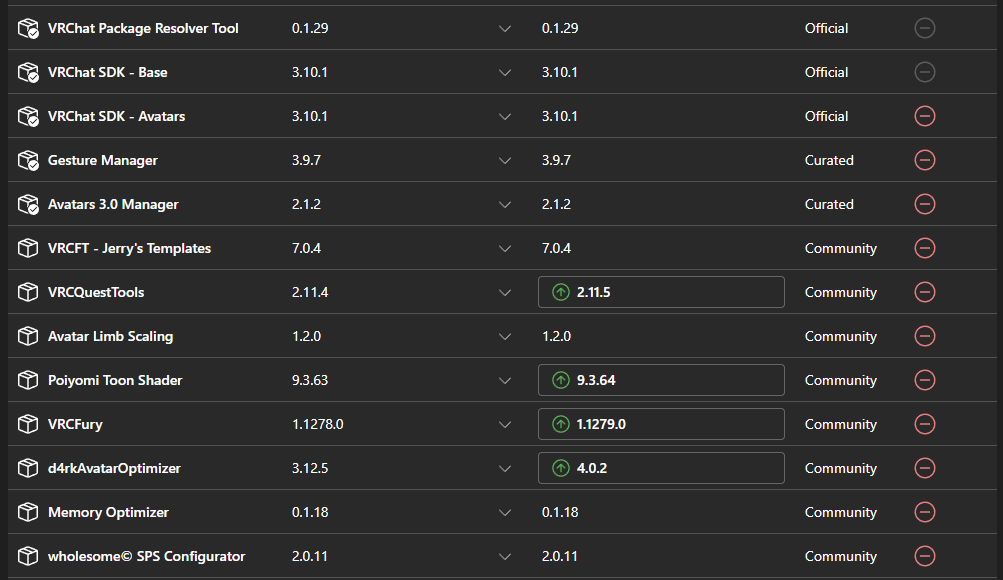The image size is (1003, 580).
Task: Click the VRCFT - Jerry's Templates package name
Action: pyautogui.click(x=129, y=248)
